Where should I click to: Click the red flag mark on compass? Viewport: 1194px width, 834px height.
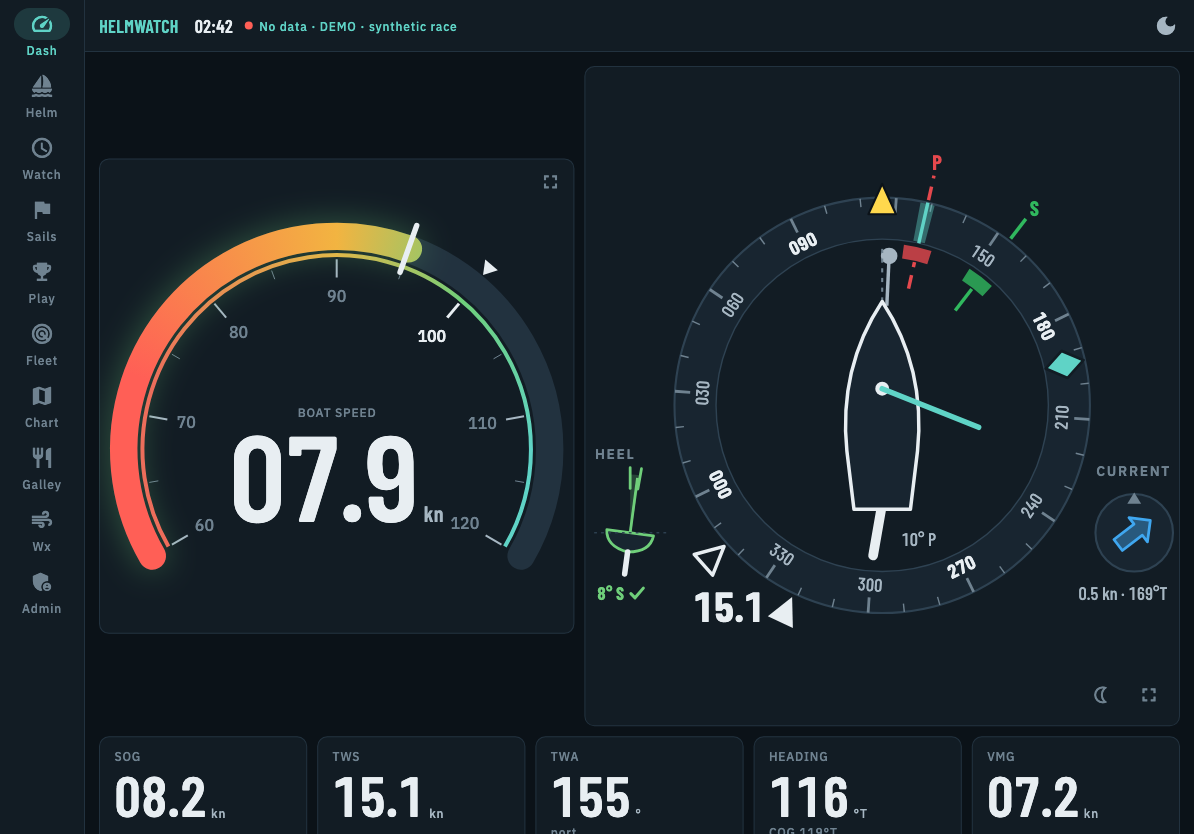(x=916, y=254)
